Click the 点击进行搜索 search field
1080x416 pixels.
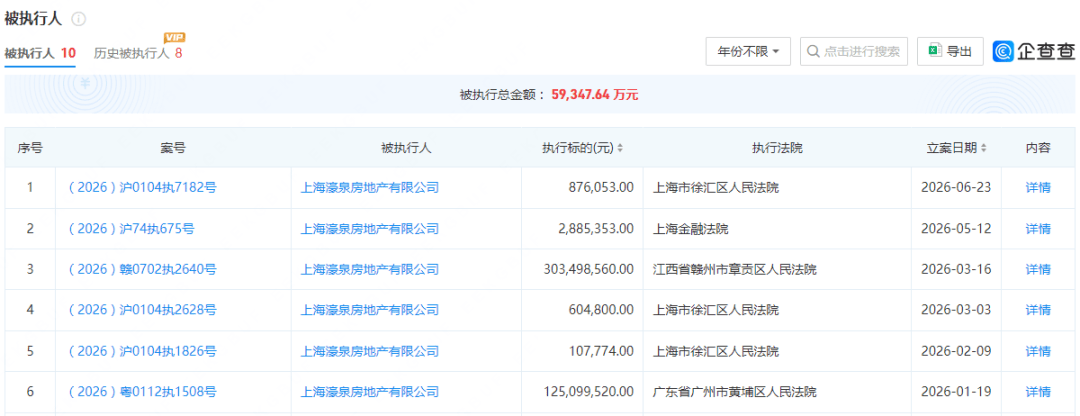(x=854, y=52)
